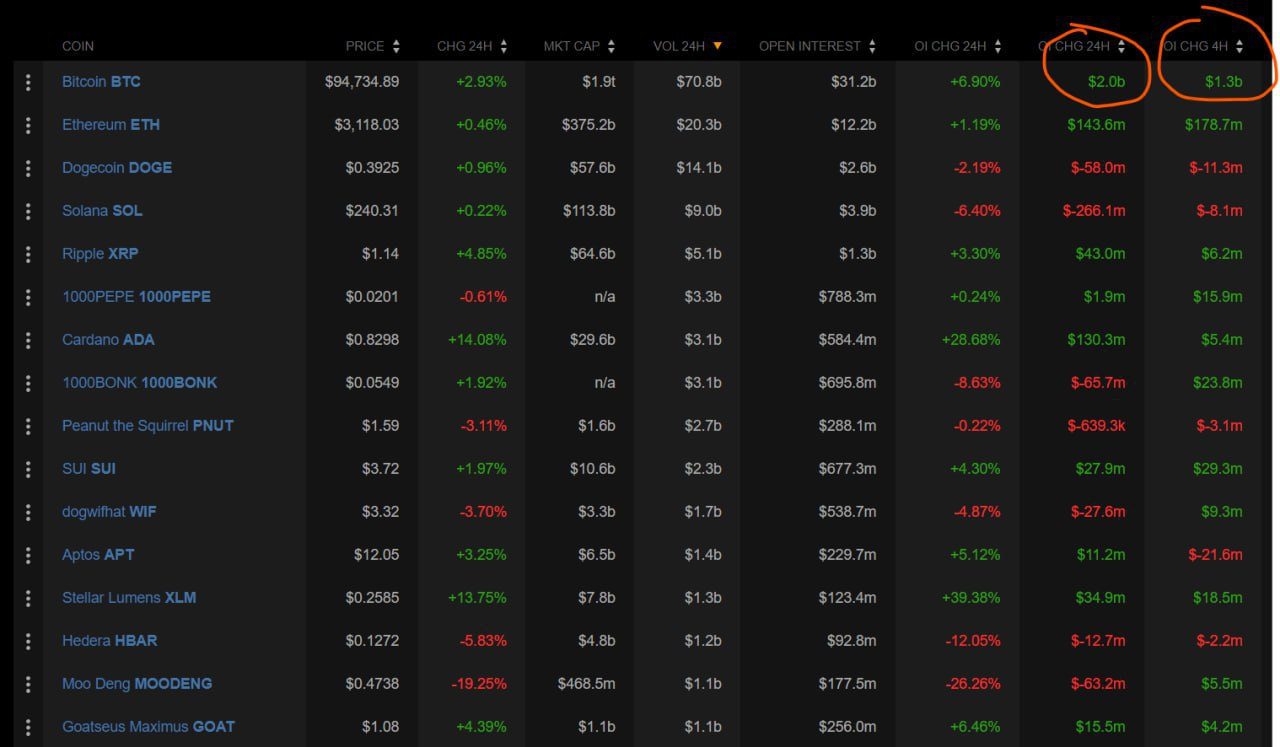Click the orange sort arrow on VOL 24H
The image size is (1280, 747).
(717, 46)
